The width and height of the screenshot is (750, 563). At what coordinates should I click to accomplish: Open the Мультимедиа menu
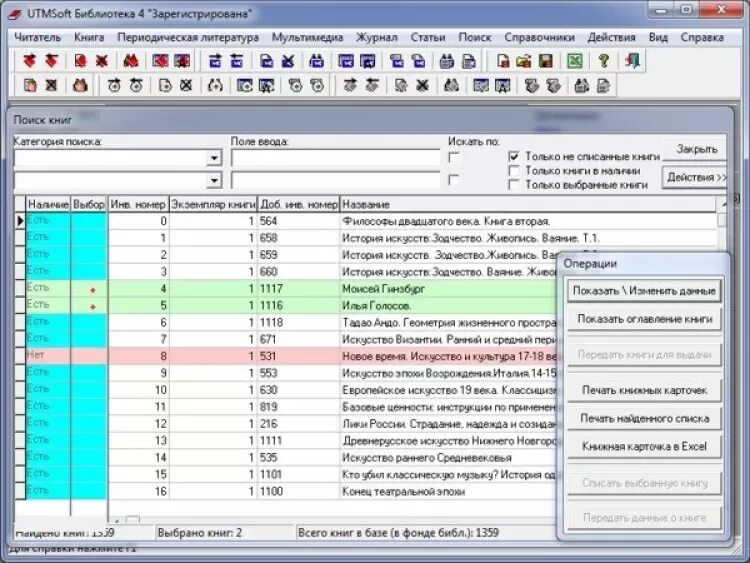(x=307, y=37)
